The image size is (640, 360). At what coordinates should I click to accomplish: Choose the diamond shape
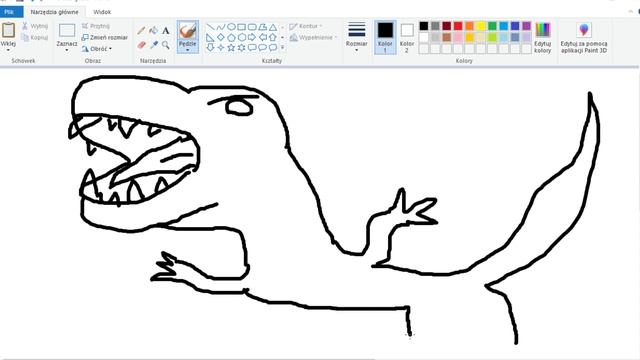coord(221,38)
